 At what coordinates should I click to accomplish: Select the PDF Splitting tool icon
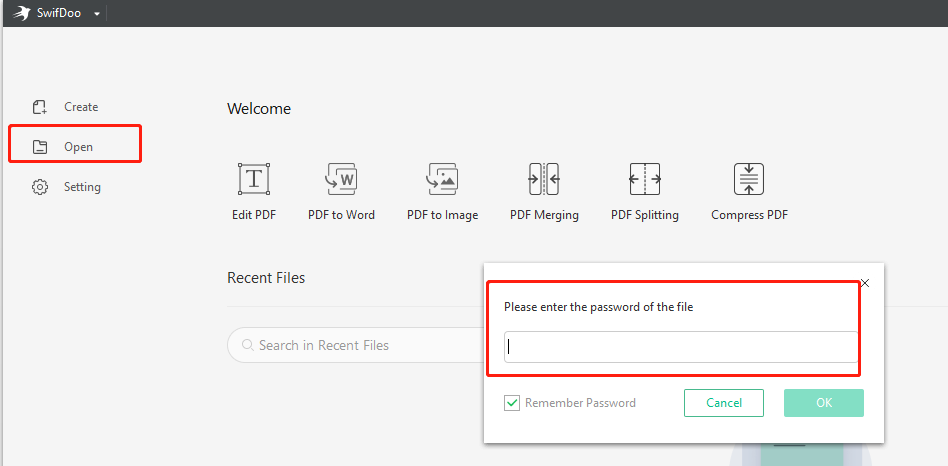[x=645, y=179]
